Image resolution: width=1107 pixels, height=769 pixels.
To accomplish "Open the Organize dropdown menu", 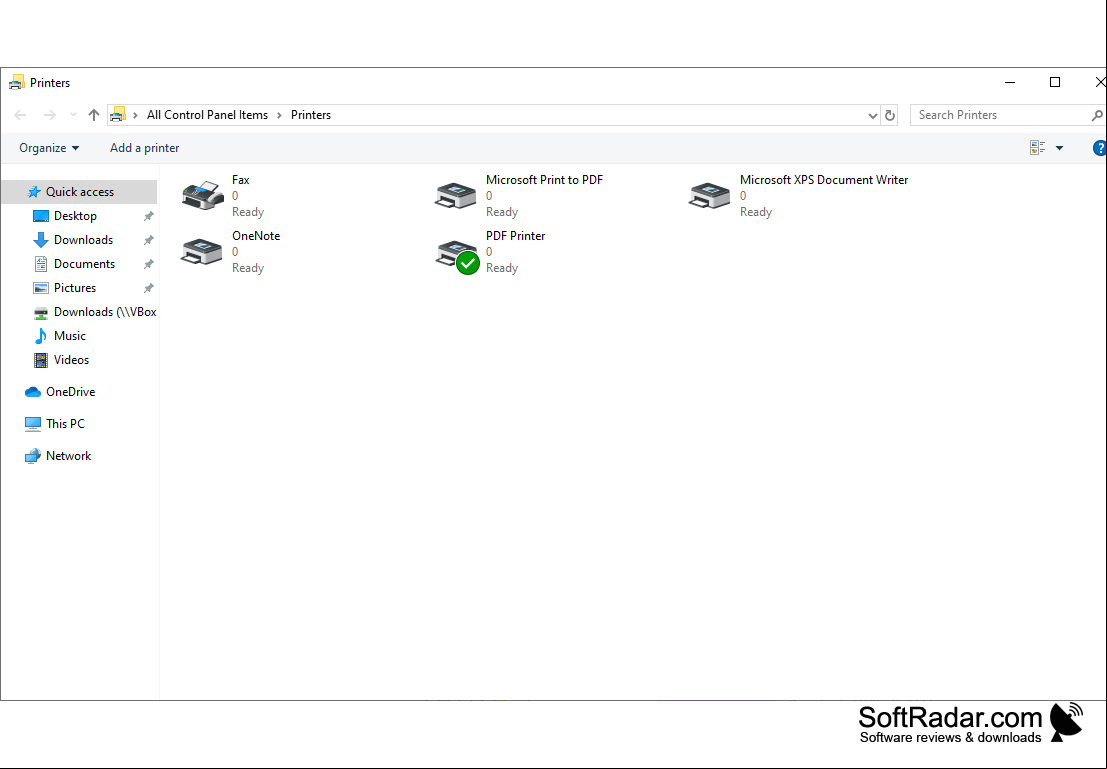I will click(49, 148).
